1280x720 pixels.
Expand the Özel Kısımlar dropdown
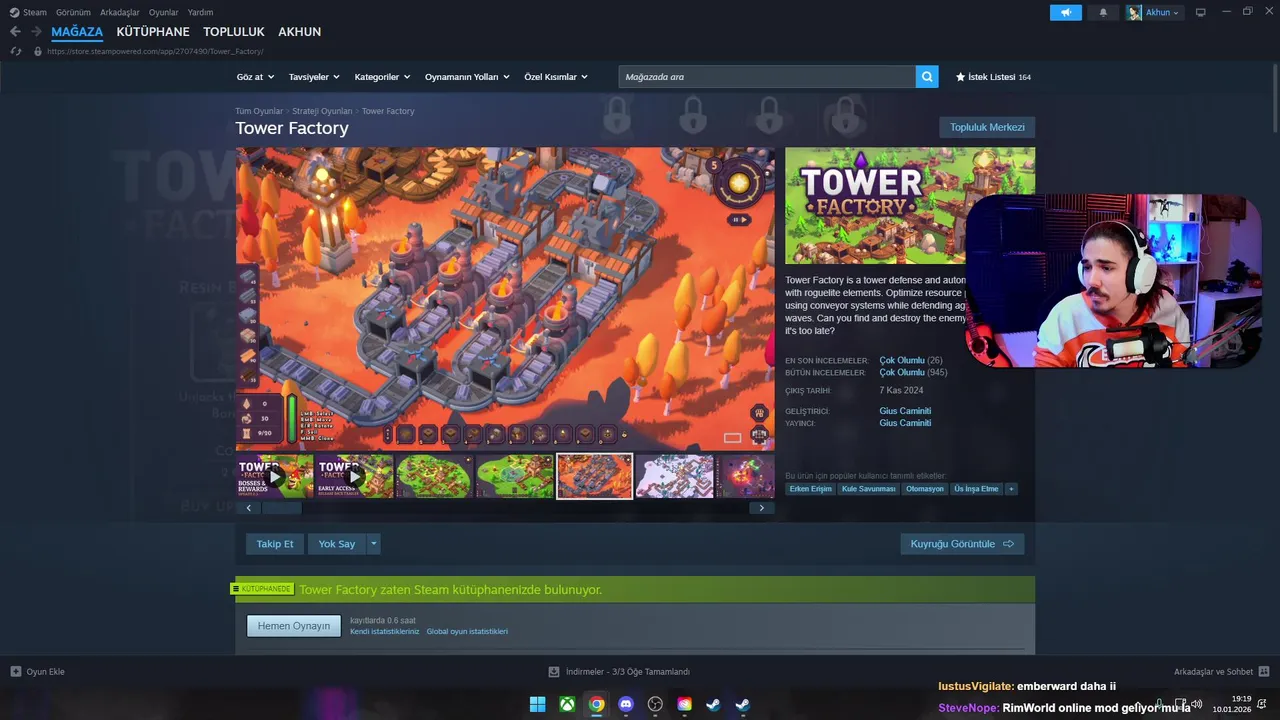point(556,77)
